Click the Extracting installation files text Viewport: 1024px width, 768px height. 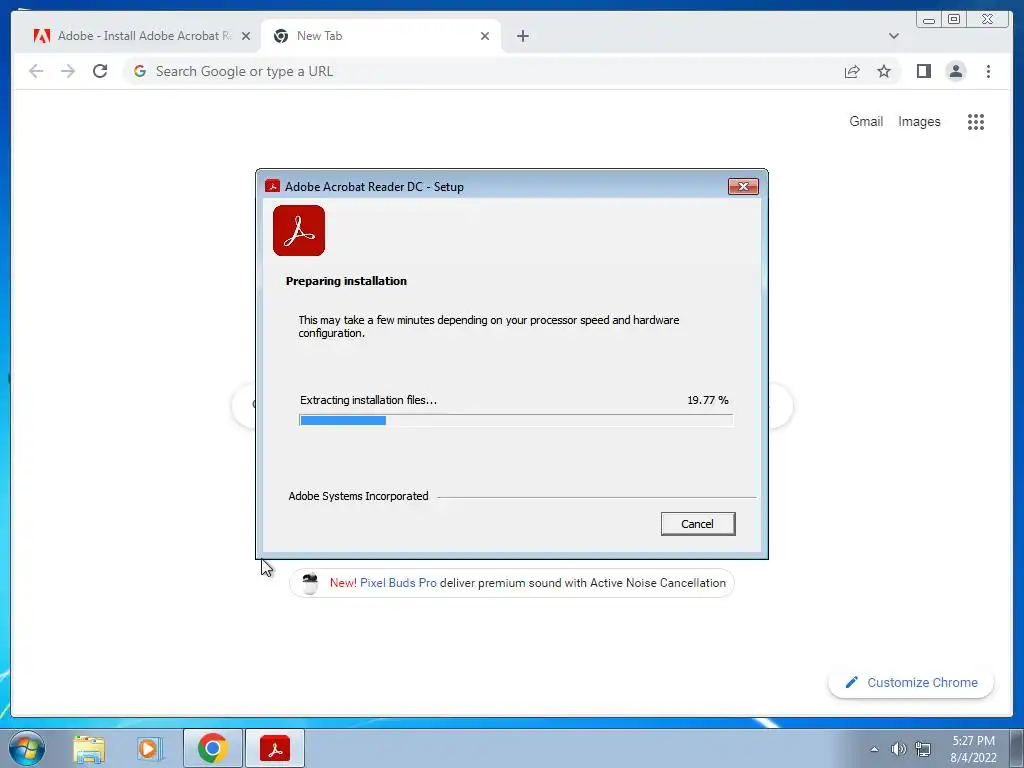pyautogui.click(x=368, y=400)
